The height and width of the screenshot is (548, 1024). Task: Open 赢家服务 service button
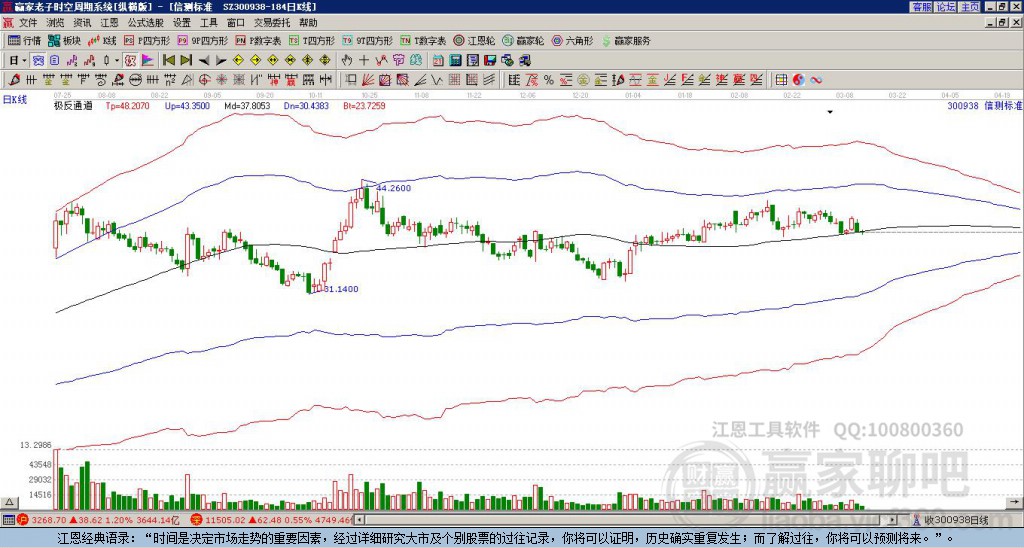[x=626, y=40]
